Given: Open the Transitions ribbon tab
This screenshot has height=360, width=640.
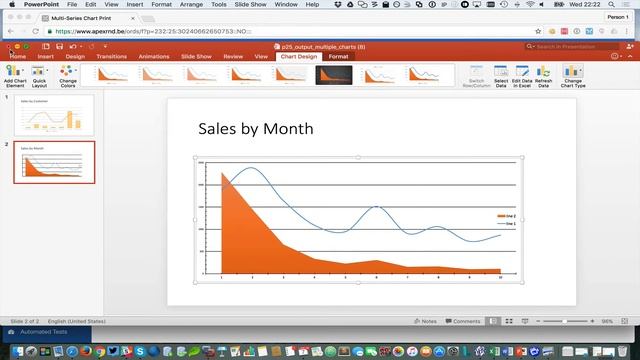Looking at the screenshot, I should [x=111, y=57].
